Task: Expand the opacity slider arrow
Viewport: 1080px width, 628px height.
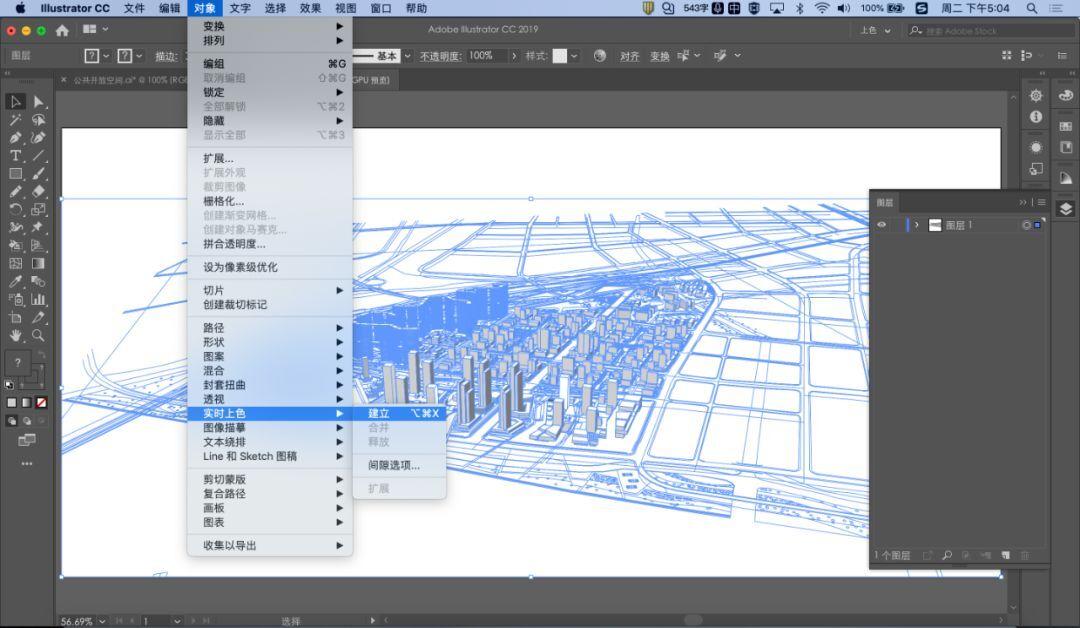Action: click(514, 56)
